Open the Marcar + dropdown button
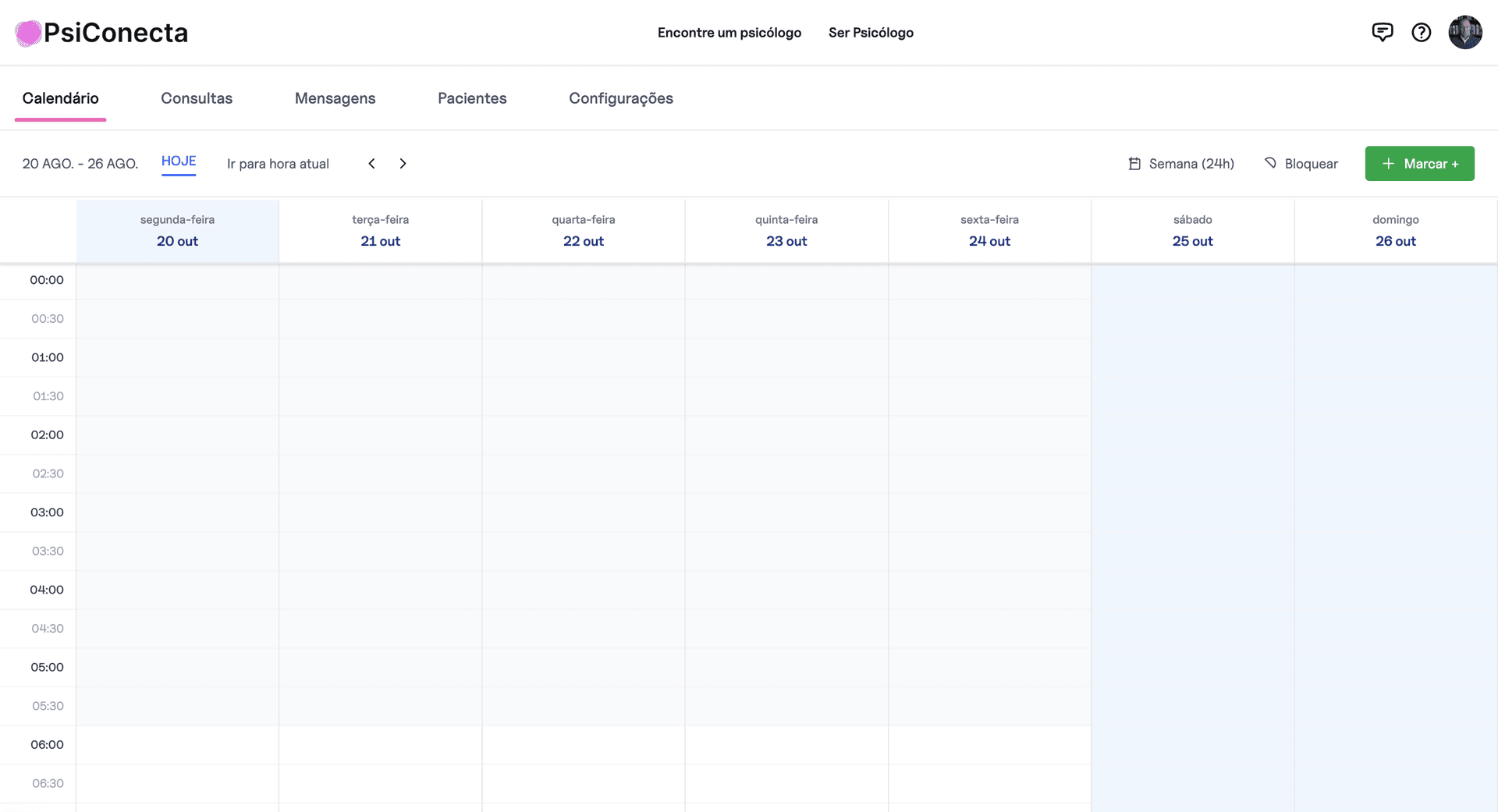This screenshot has width=1498, height=812. point(1419,164)
